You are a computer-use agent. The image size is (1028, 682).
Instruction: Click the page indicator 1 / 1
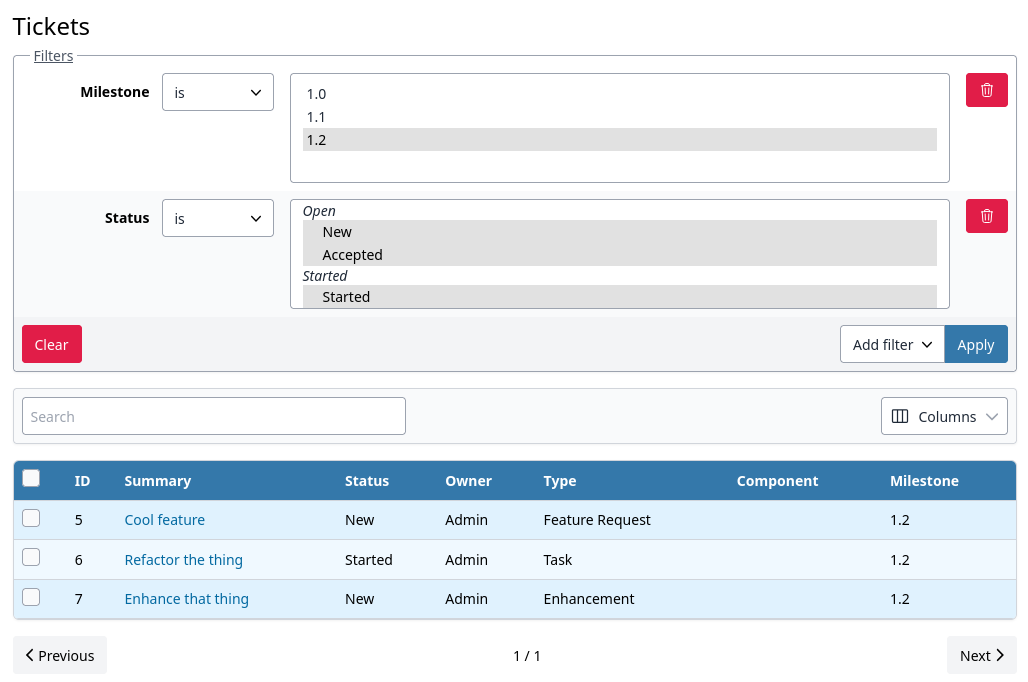point(526,656)
